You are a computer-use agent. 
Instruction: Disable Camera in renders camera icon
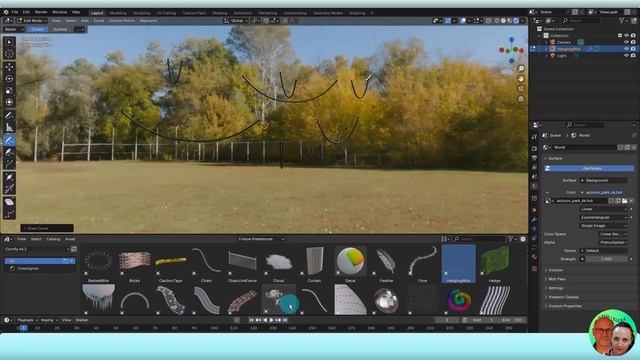pyautogui.click(x=633, y=42)
